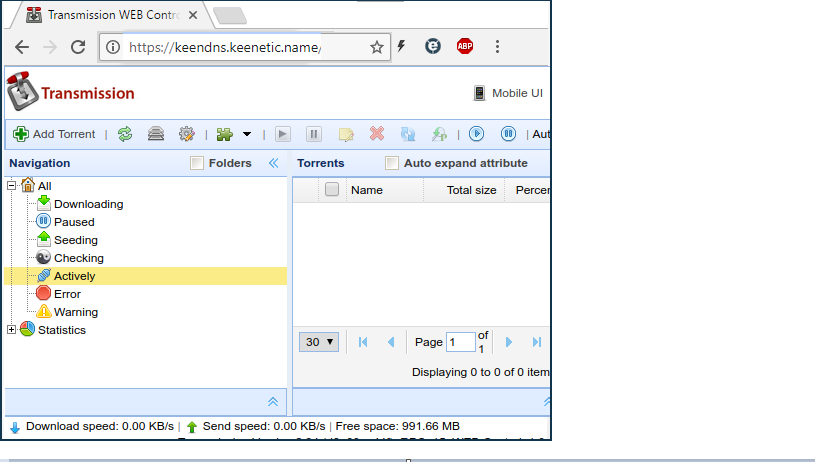The image size is (815, 462).
Task: Click the green plugin puzzle icon
Action: point(225,134)
